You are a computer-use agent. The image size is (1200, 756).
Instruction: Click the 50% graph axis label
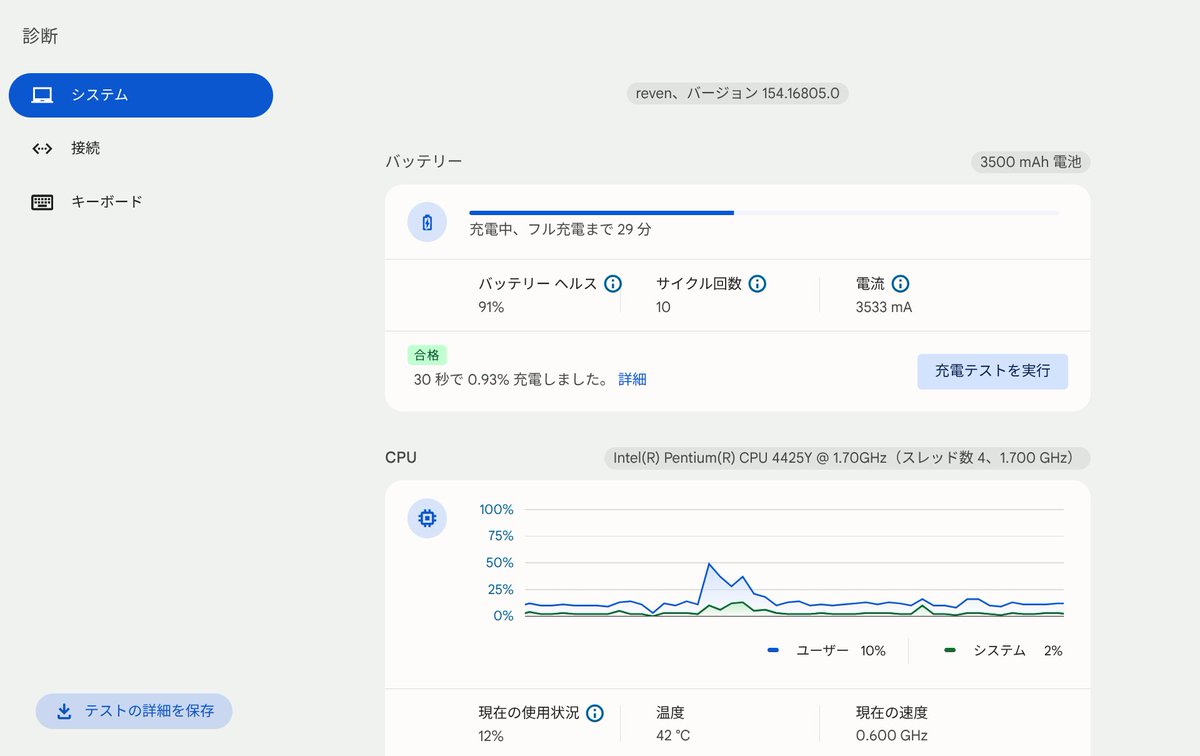click(499, 562)
